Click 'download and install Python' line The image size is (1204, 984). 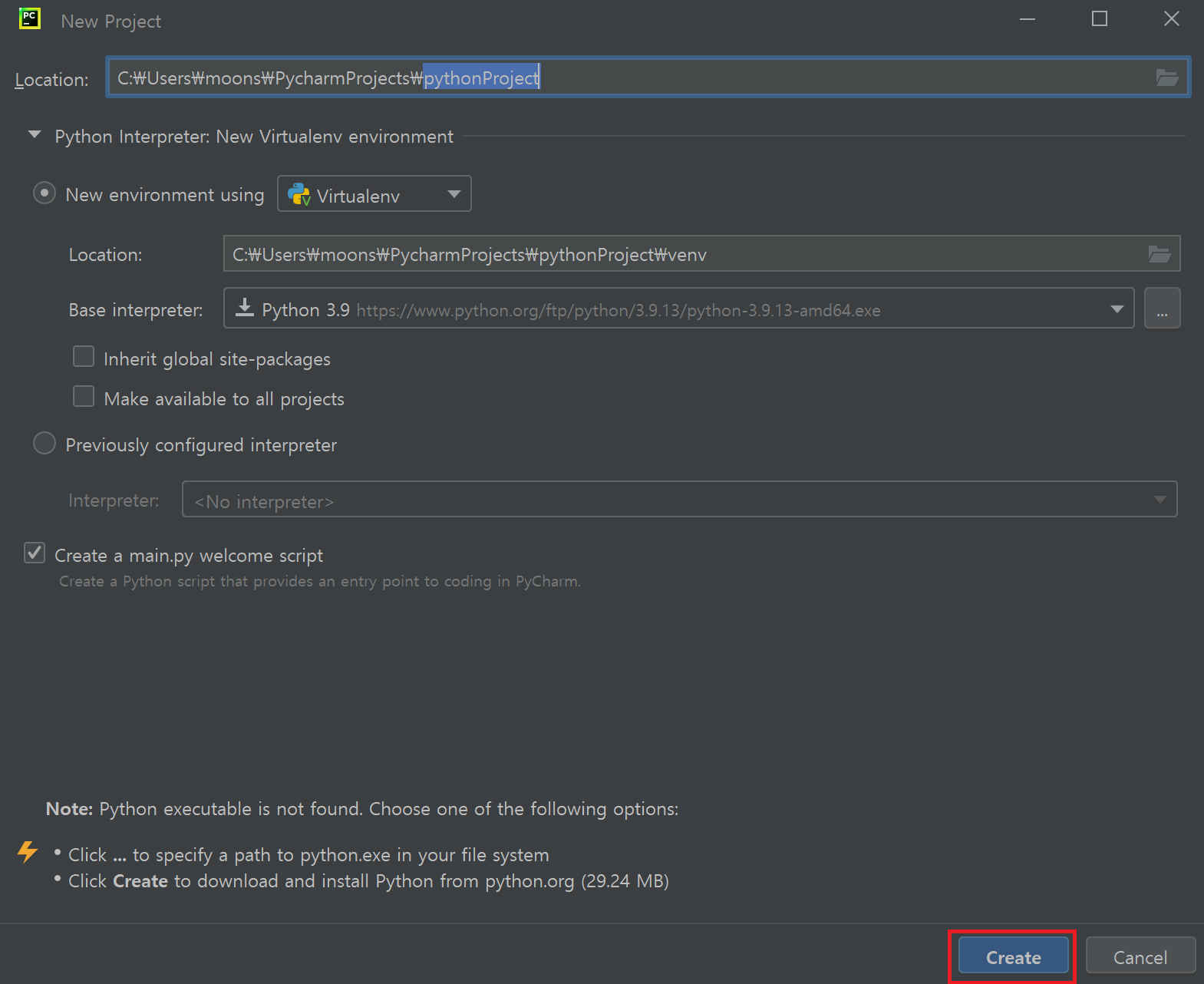[368, 881]
